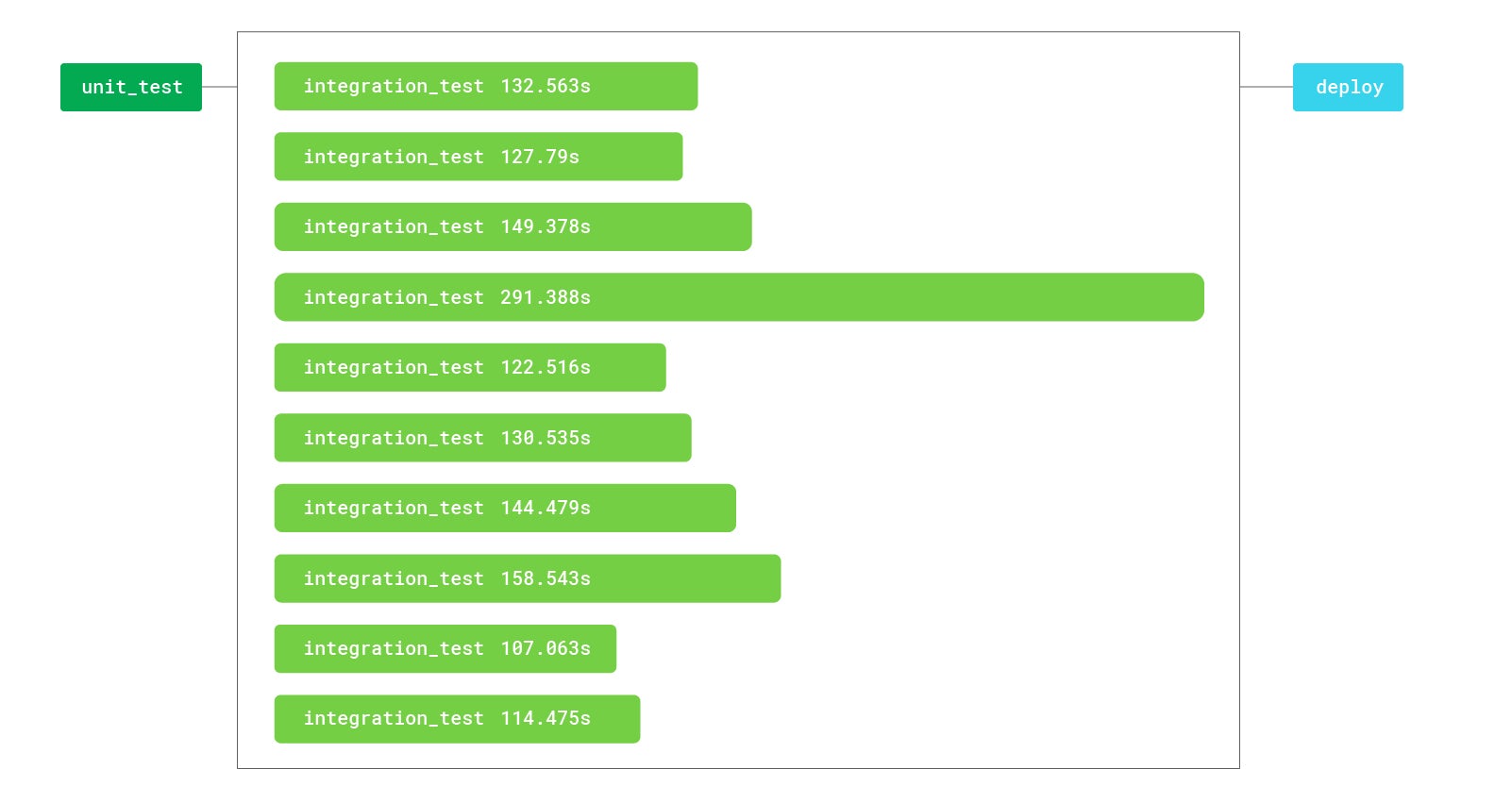Click the unit_test job node
1512x803 pixels.
point(131,87)
